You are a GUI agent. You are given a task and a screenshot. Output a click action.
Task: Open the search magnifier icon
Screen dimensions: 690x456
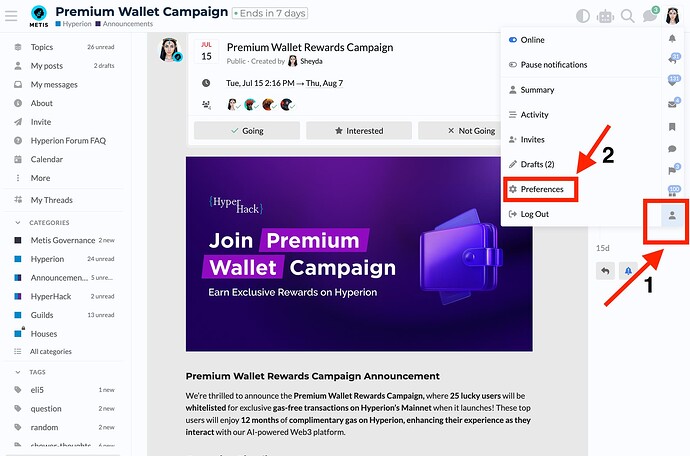coord(628,16)
